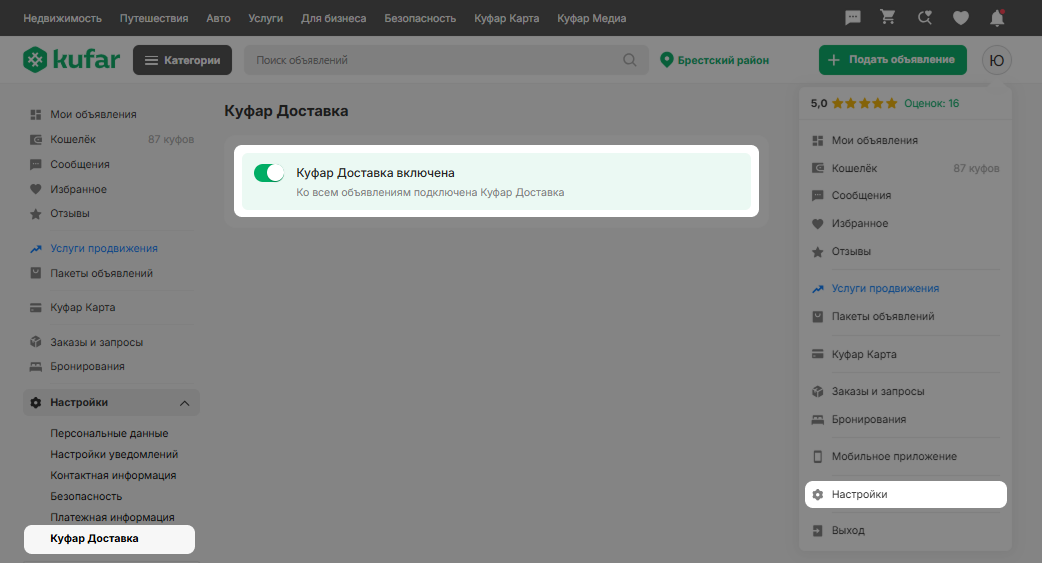Open Контактная информация settings page
The image size is (1042, 563).
tap(113, 475)
